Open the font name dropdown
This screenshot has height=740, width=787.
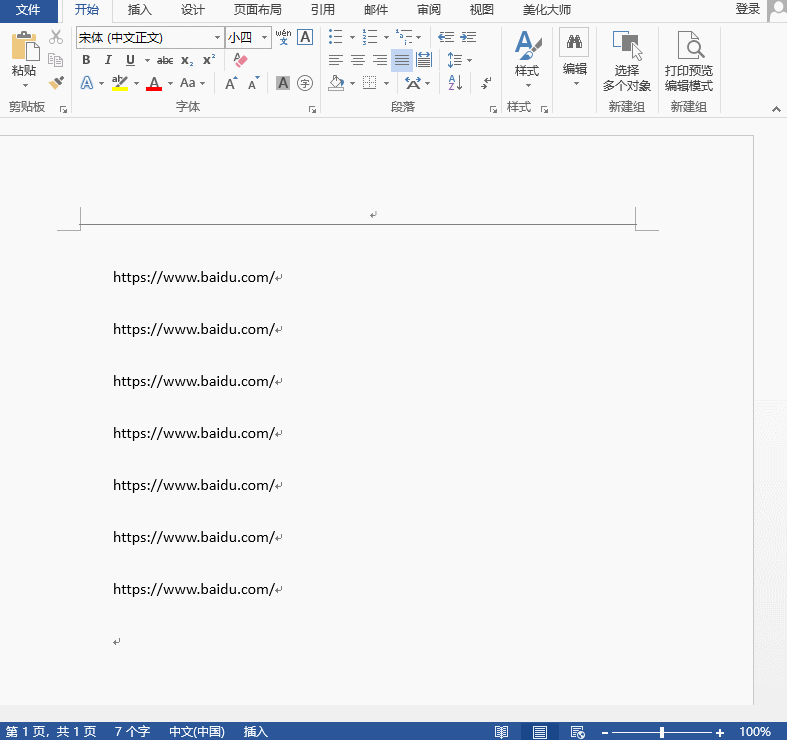tap(217, 37)
